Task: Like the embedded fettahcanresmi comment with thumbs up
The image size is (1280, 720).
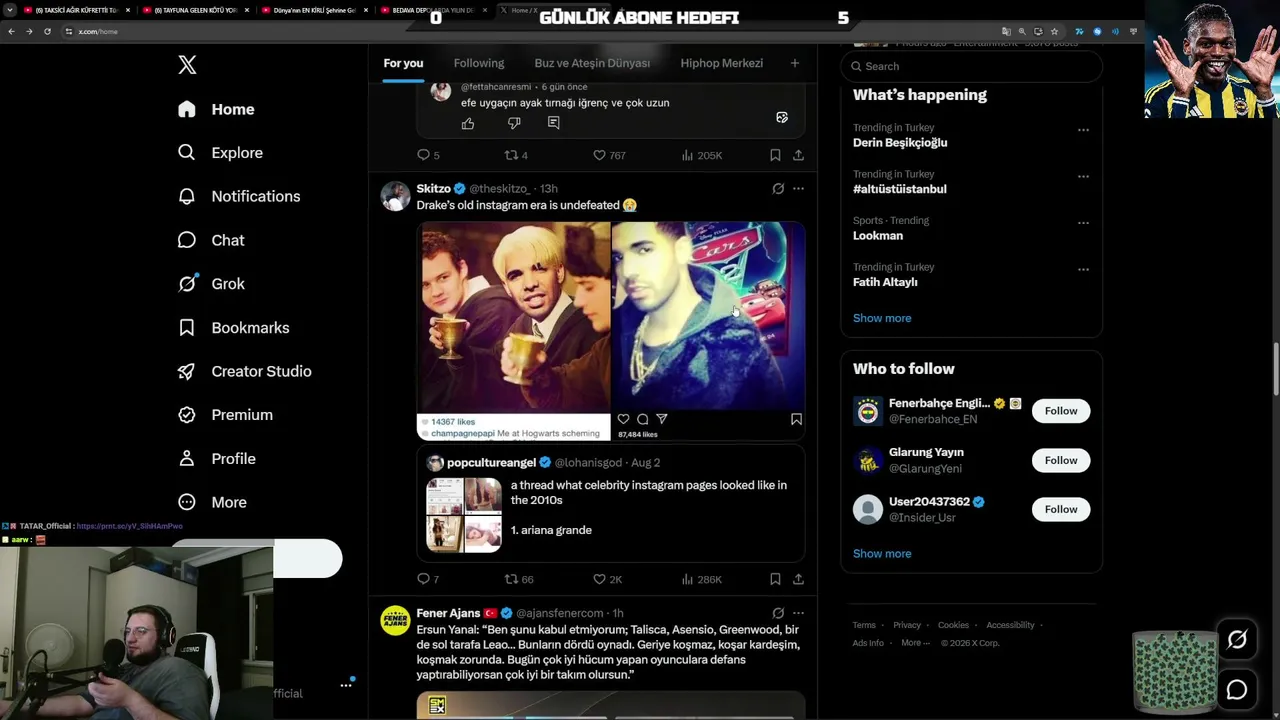Action: point(468,123)
